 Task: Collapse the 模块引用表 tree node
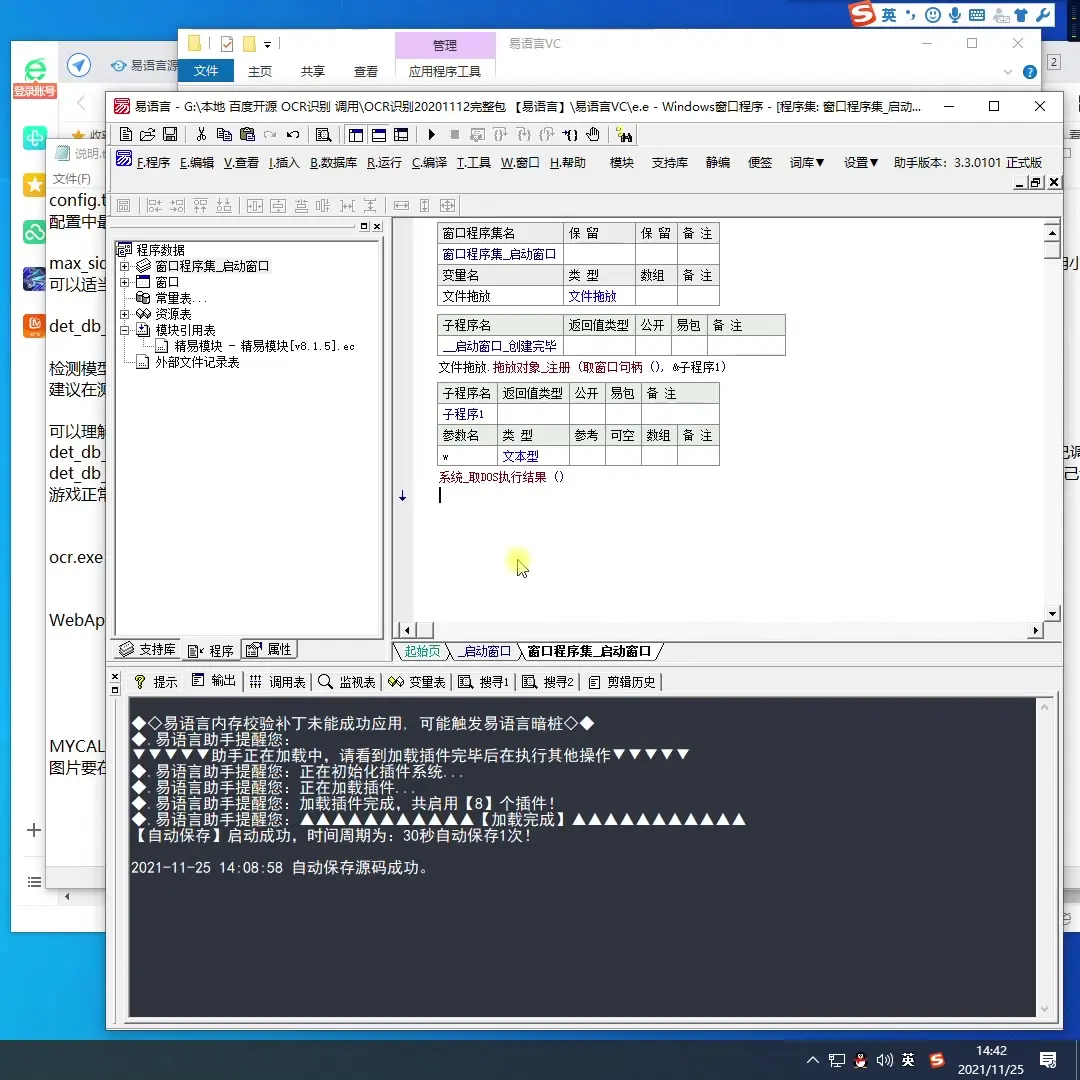[125, 330]
